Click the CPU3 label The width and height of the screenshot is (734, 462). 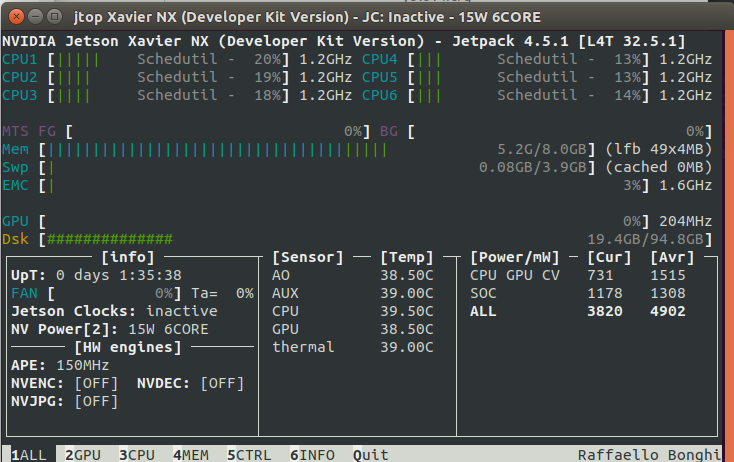coord(20,95)
